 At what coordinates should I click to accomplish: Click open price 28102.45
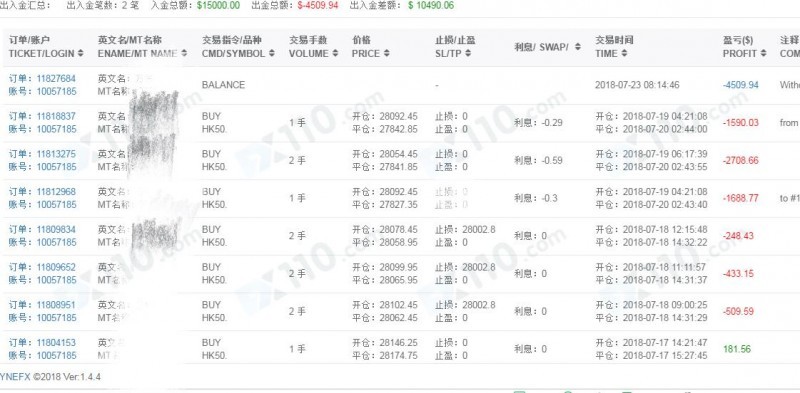pyautogui.click(x=398, y=305)
